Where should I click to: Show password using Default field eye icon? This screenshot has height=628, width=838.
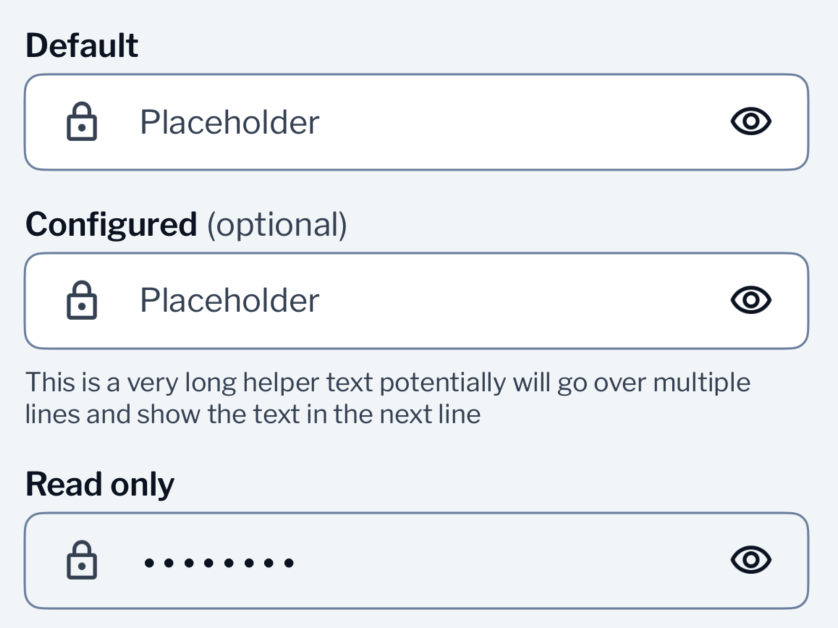pyautogui.click(x=751, y=121)
